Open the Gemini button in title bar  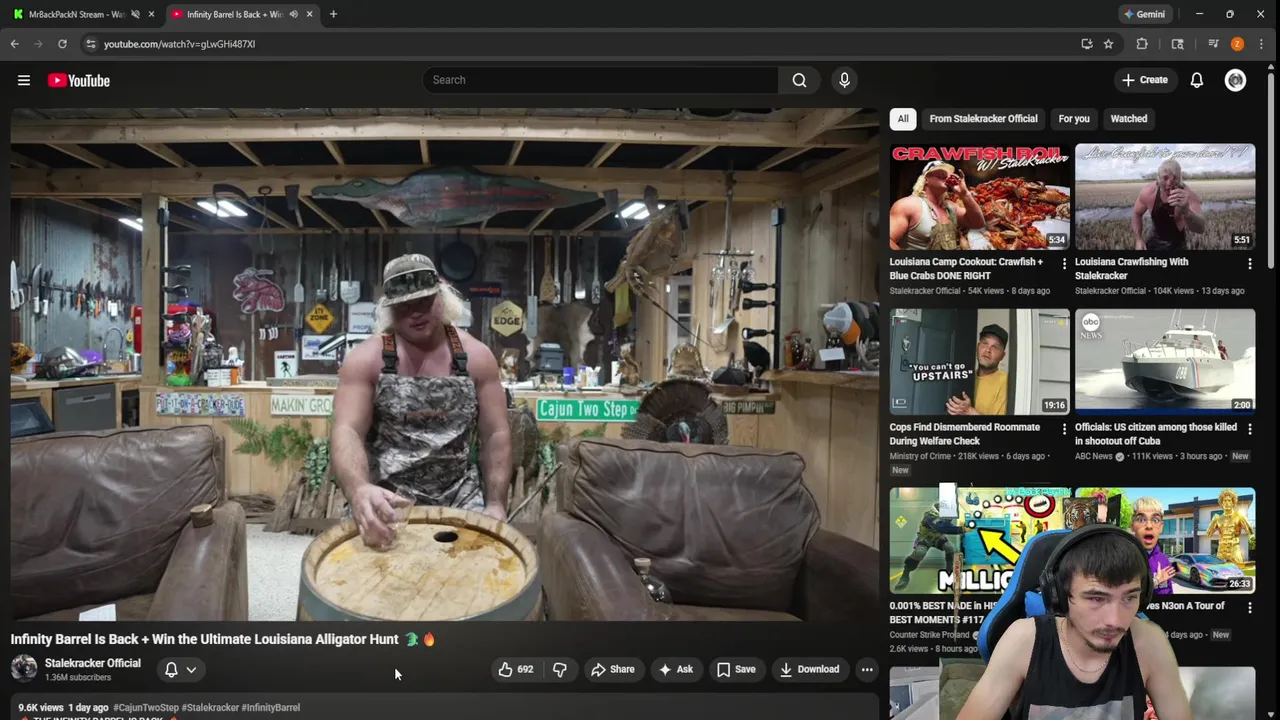pos(1144,14)
